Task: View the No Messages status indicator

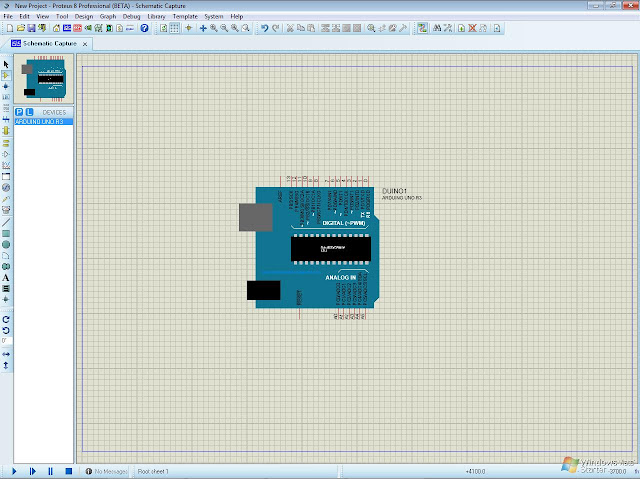Action: (x=106, y=471)
